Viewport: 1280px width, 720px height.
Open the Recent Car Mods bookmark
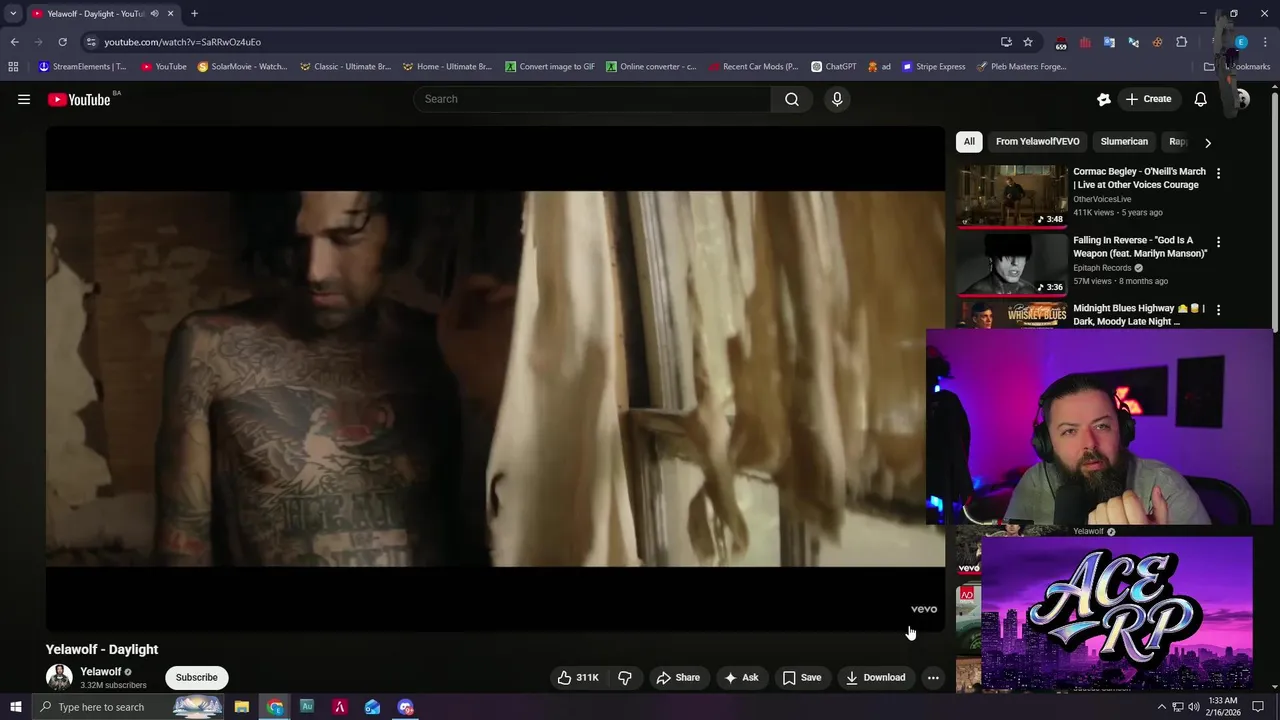pos(753,67)
